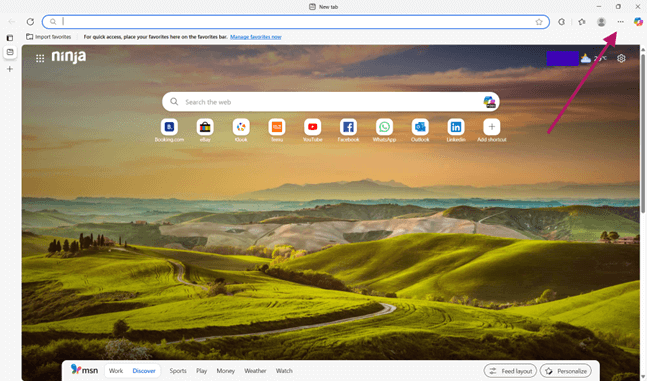Open the WhatsApp shortcut
Viewport: 647px width, 381px height.
384,130
